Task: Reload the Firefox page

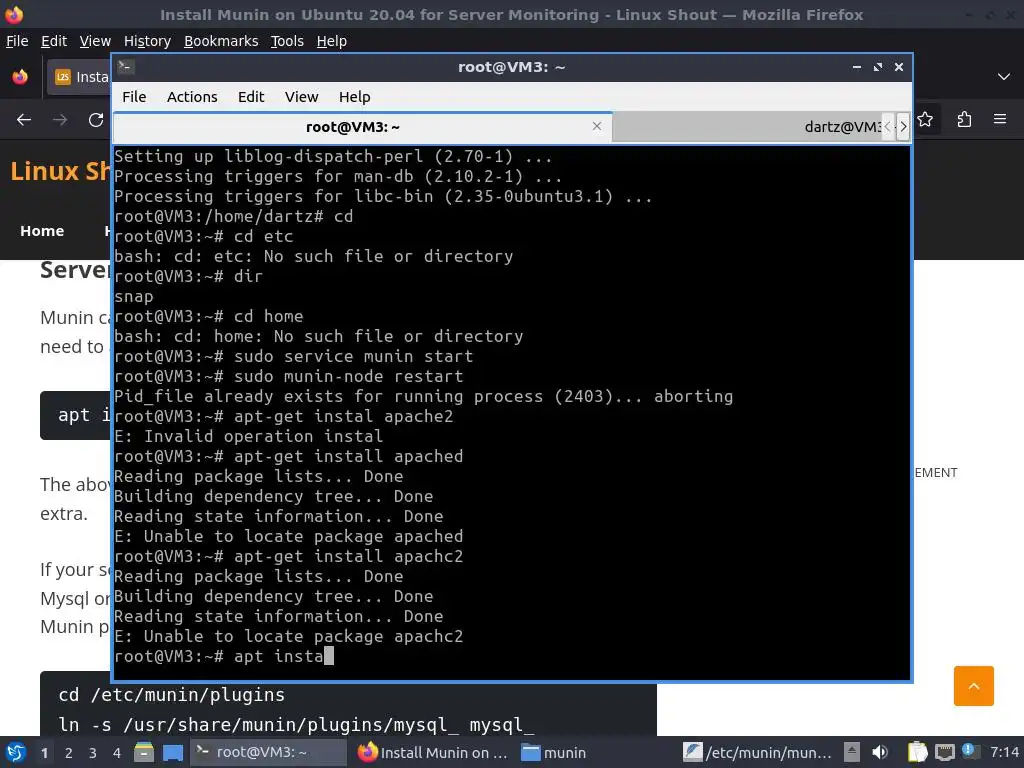Action: [96, 120]
